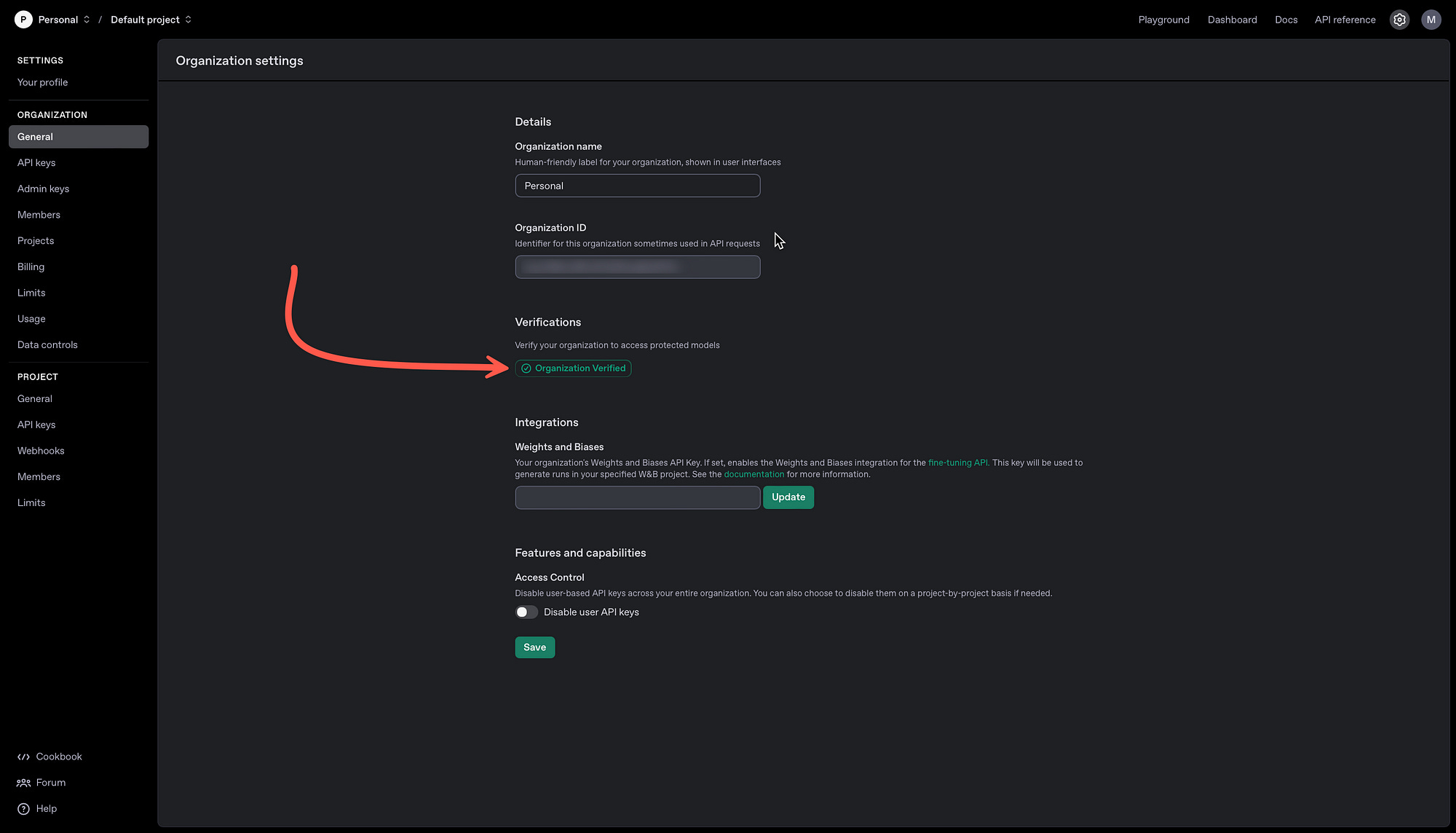Open API reference link

(1345, 20)
